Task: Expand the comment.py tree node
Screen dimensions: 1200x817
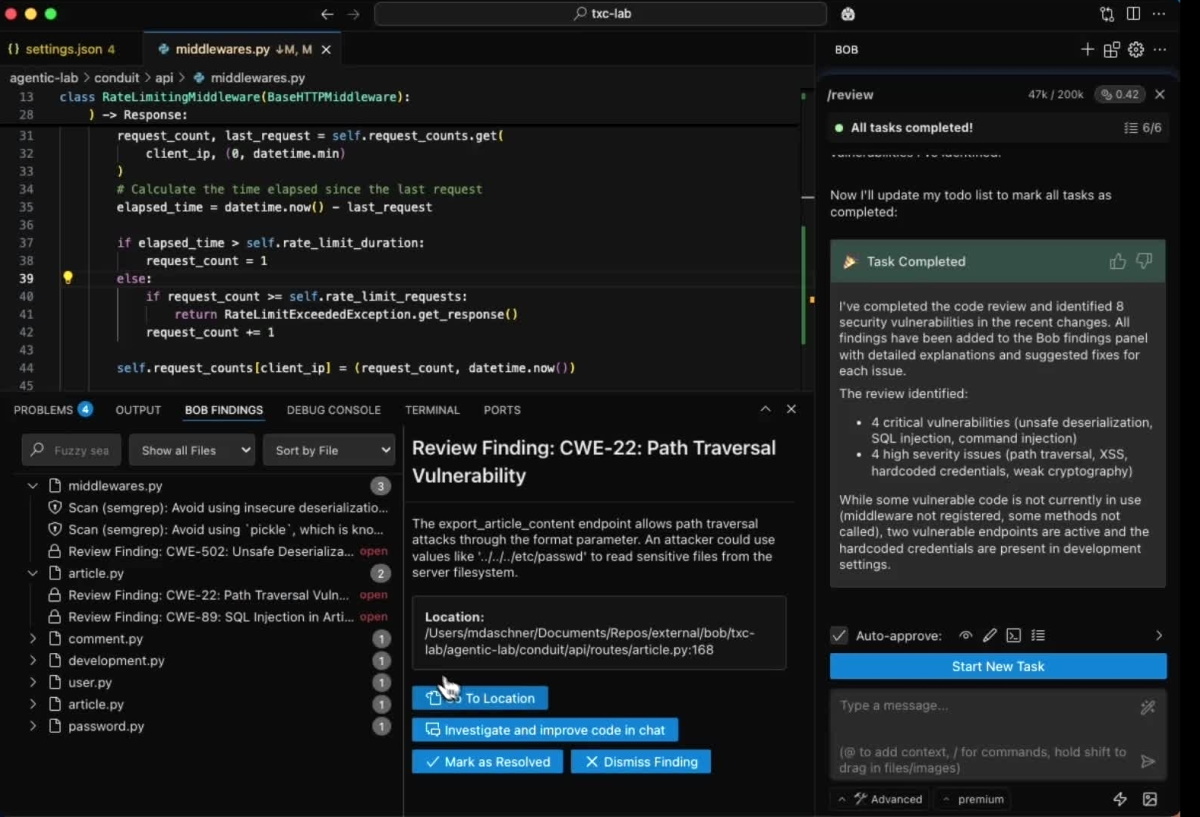Action: 33,639
